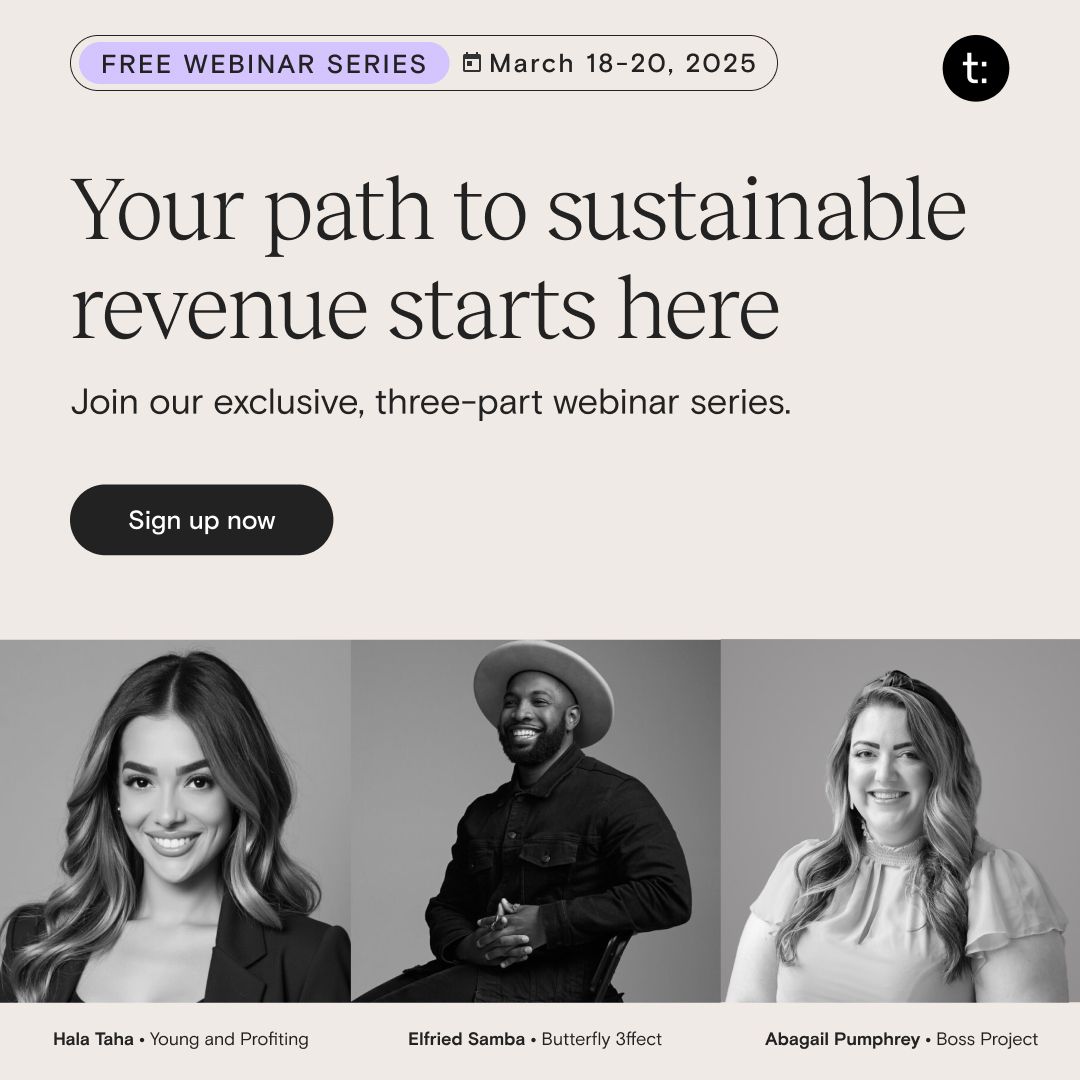Open the portrait photo captioned Elfried Samba
The image size is (1080, 1080).
coord(536,820)
